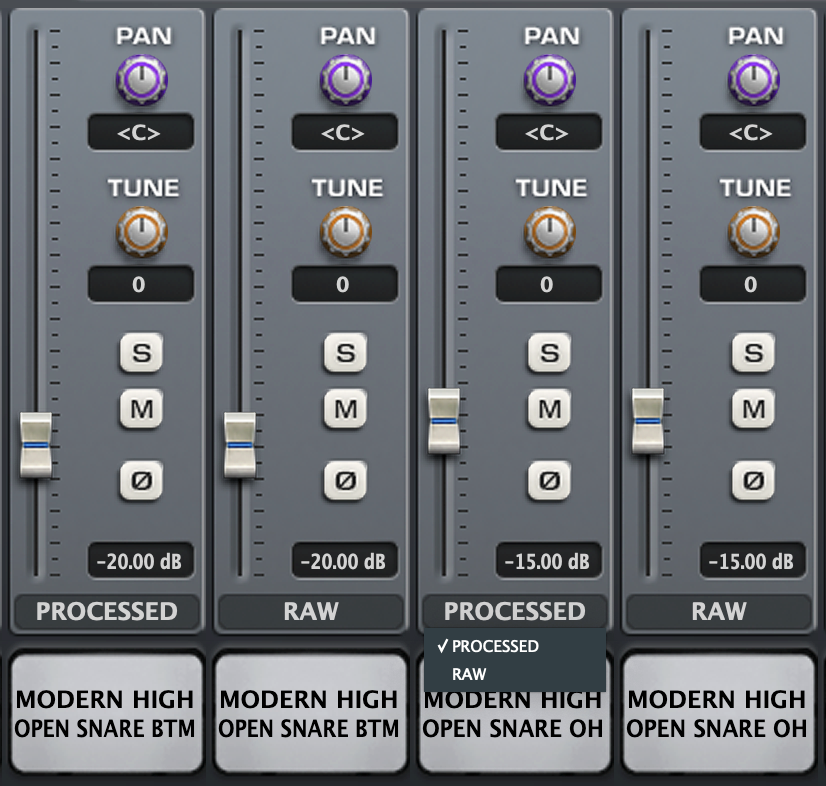
Task: Solo the raw Snare OH channel
Action: [753, 352]
